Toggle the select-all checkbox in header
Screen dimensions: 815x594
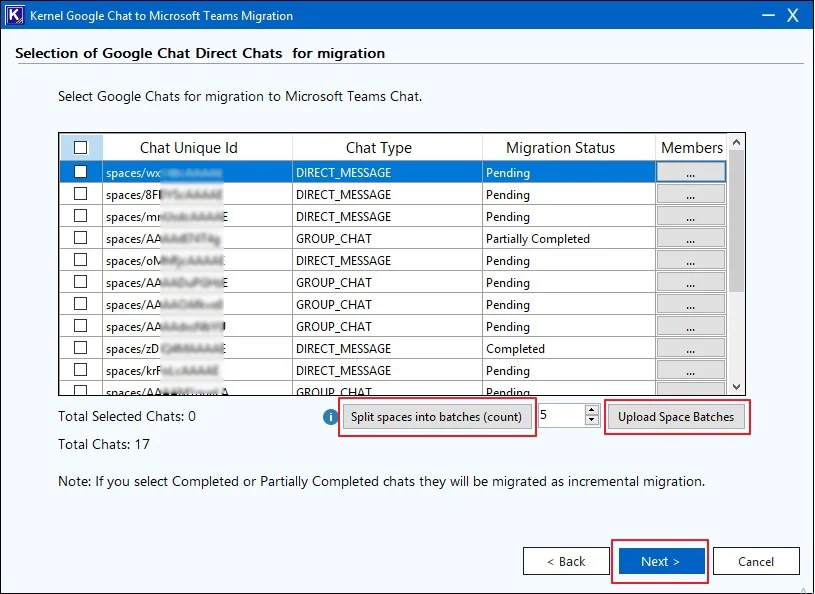pyautogui.click(x=81, y=148)
